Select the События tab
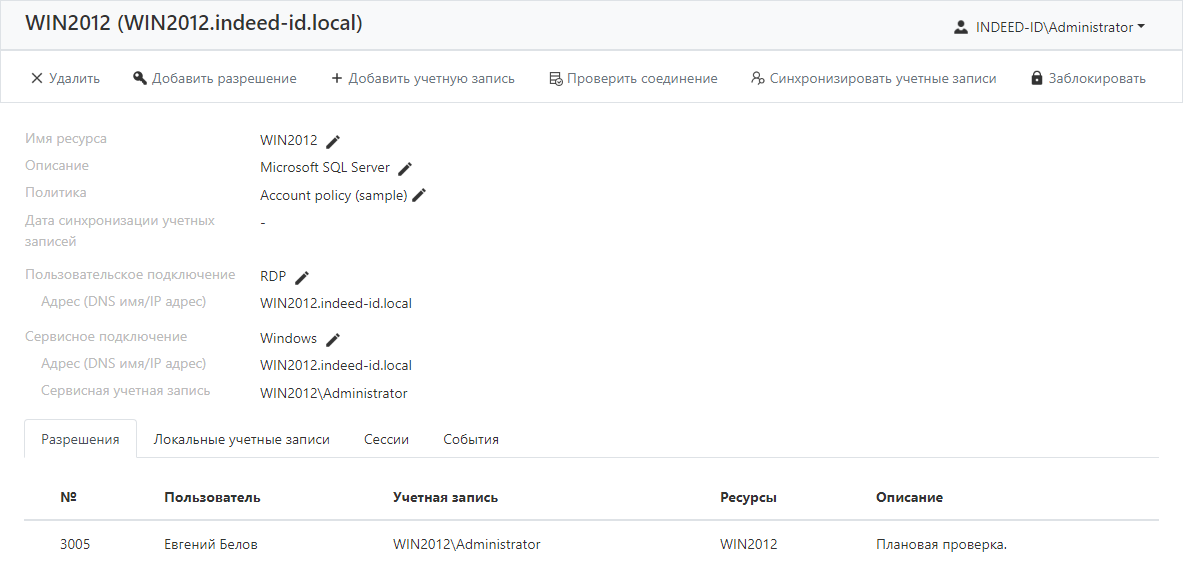The height and width of the screenshot is (573, 1183). coord(471,439)
